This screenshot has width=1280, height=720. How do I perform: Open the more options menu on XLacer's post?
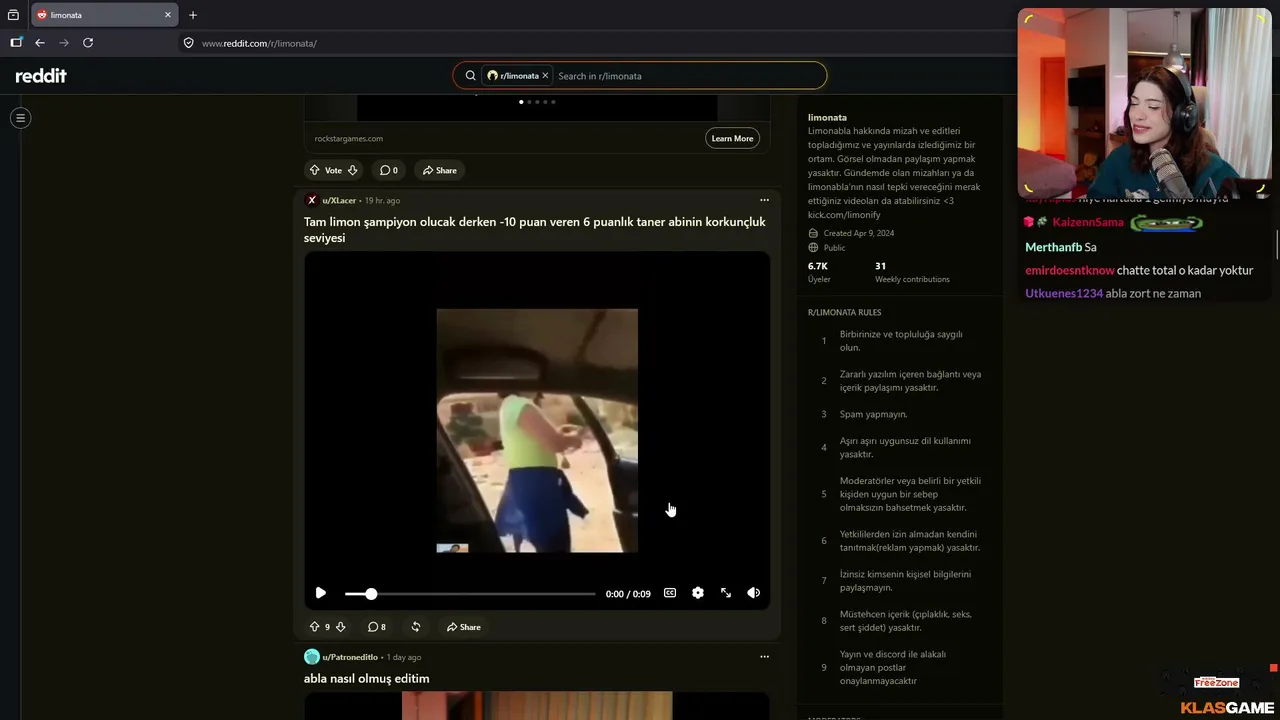pyautogui.click(x=764, y=200)
